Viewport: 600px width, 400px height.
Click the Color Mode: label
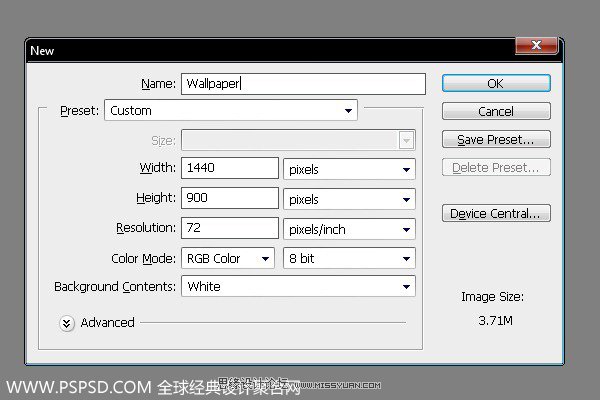coord(143,258)
